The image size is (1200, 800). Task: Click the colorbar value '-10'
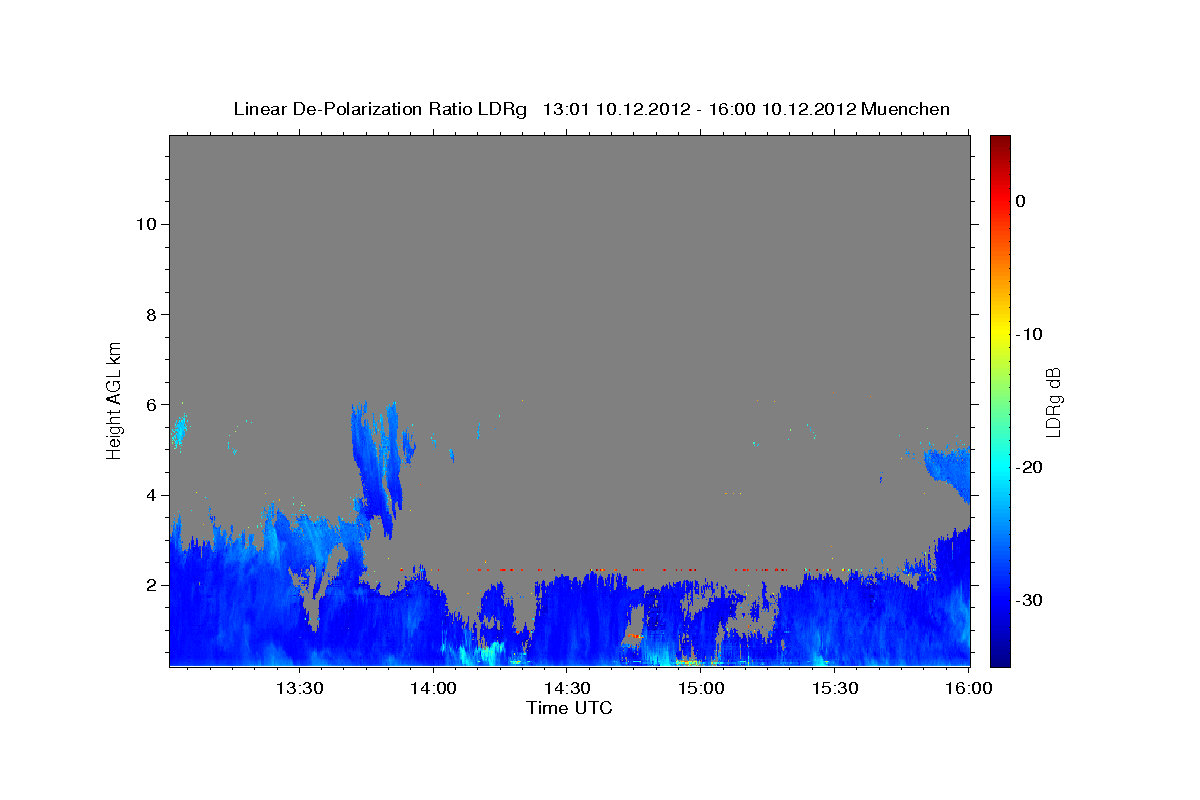1030,334
